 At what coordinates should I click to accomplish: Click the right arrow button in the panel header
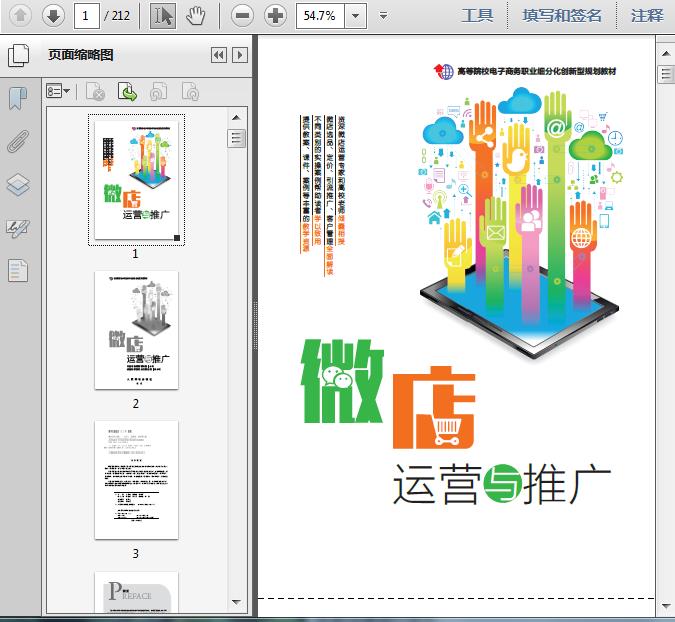tap(240, 55)
